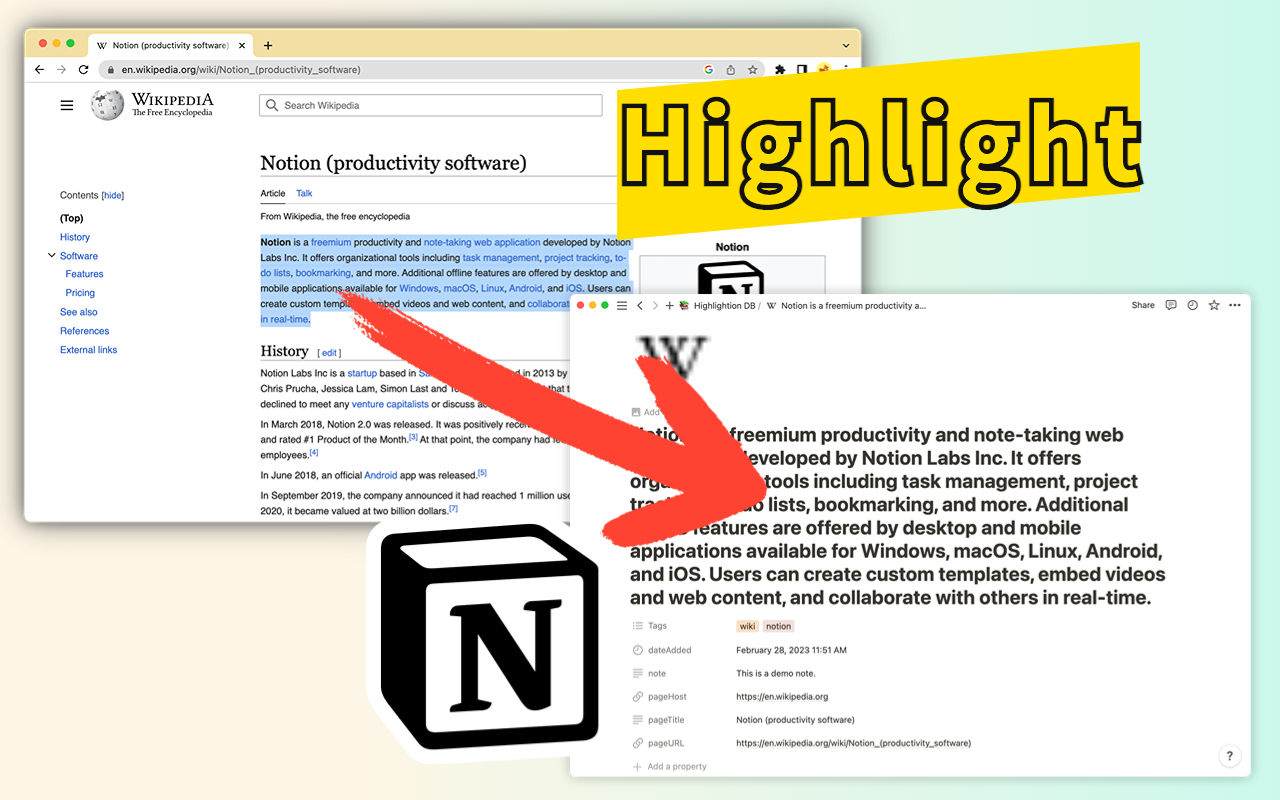Click Add a property in Notion
1280x800 pixels.
pyautogui.click(x=669, y=767)
